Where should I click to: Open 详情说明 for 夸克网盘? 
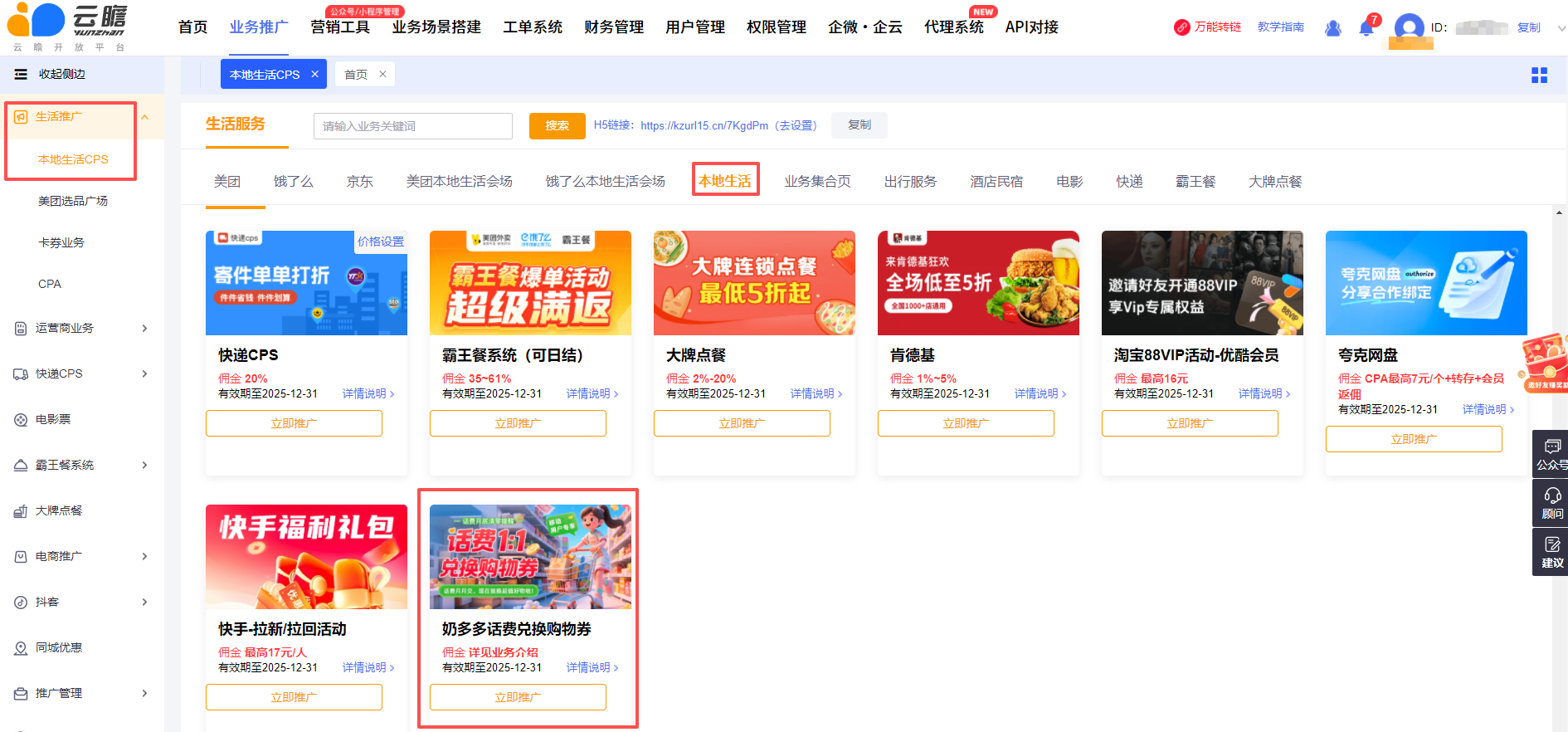pyautogui.click(x=1488, y=409)
